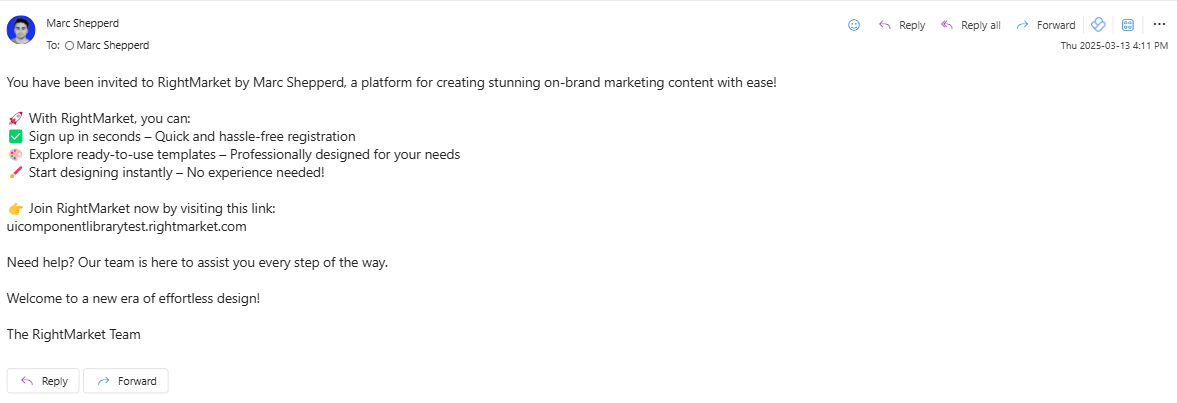Forward the email from the header toolbar

[1045, 25]
